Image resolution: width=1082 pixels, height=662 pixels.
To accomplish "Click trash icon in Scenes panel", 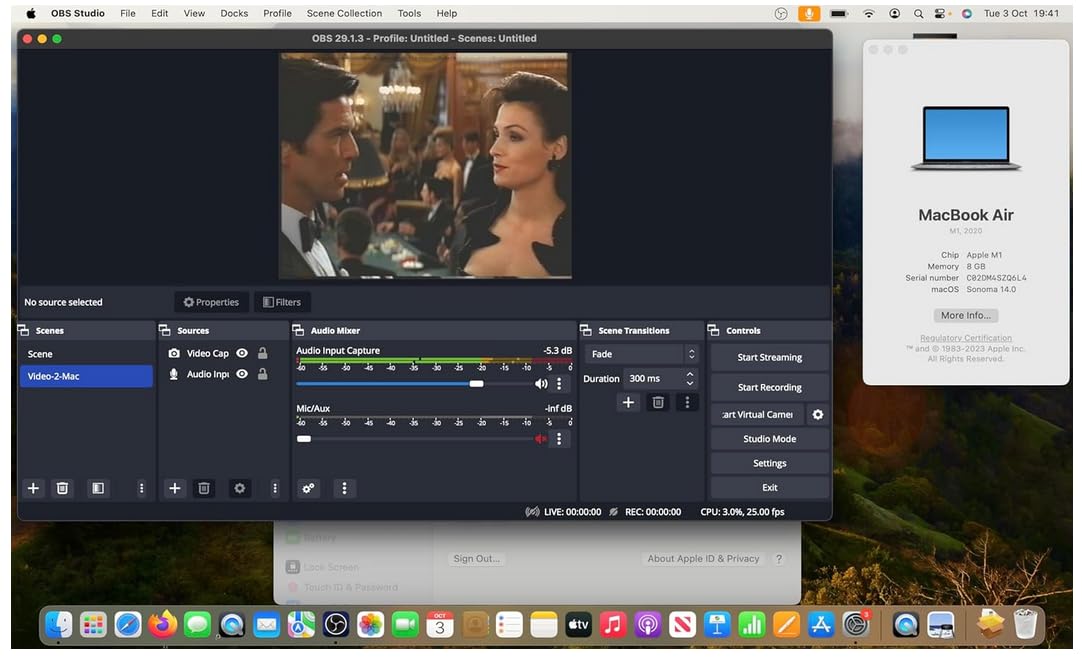I will 62,488.
